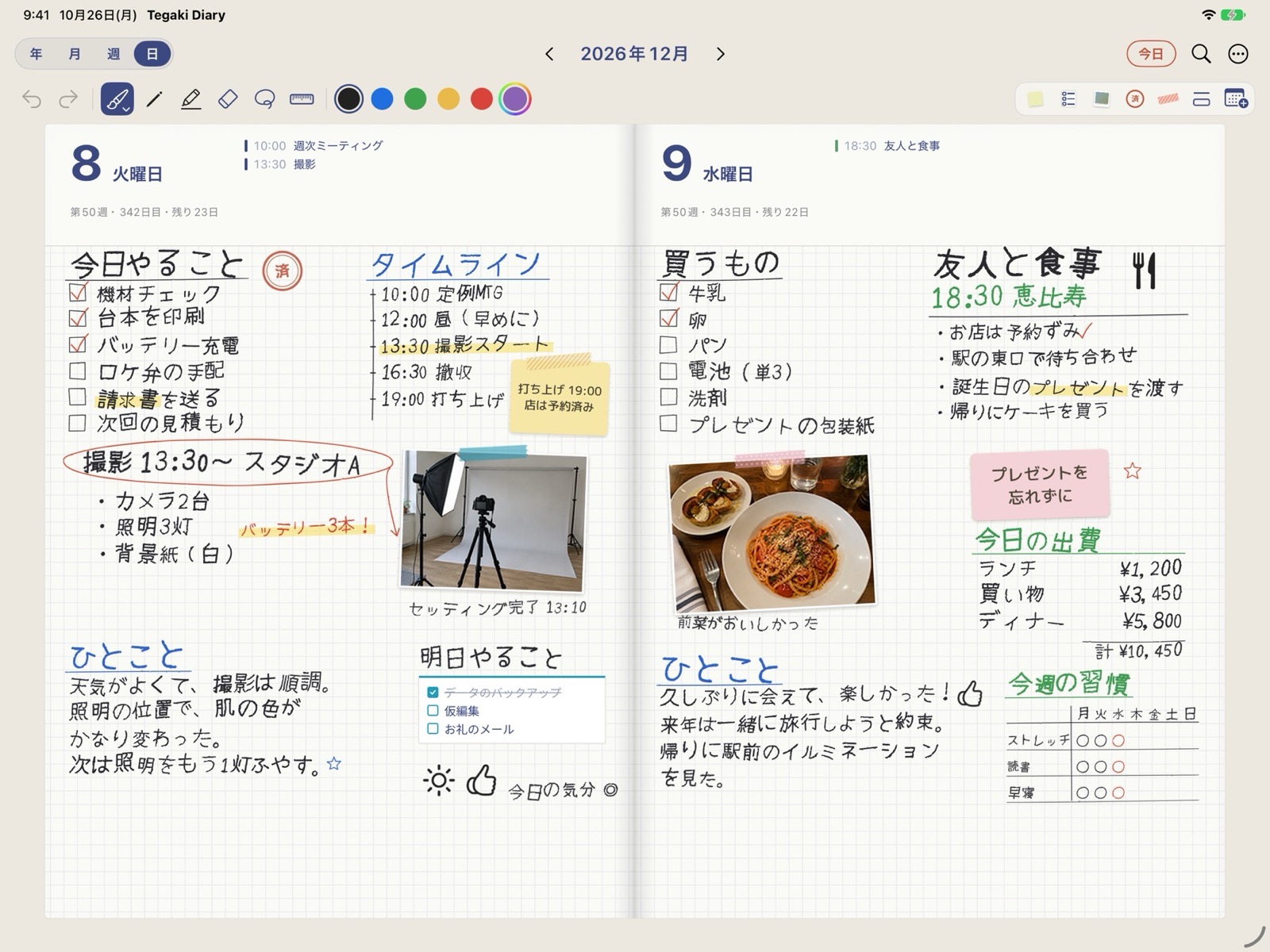Redo the last undone stroke
The height and width of the screenshot is (952, 1270).
(69, 99)
